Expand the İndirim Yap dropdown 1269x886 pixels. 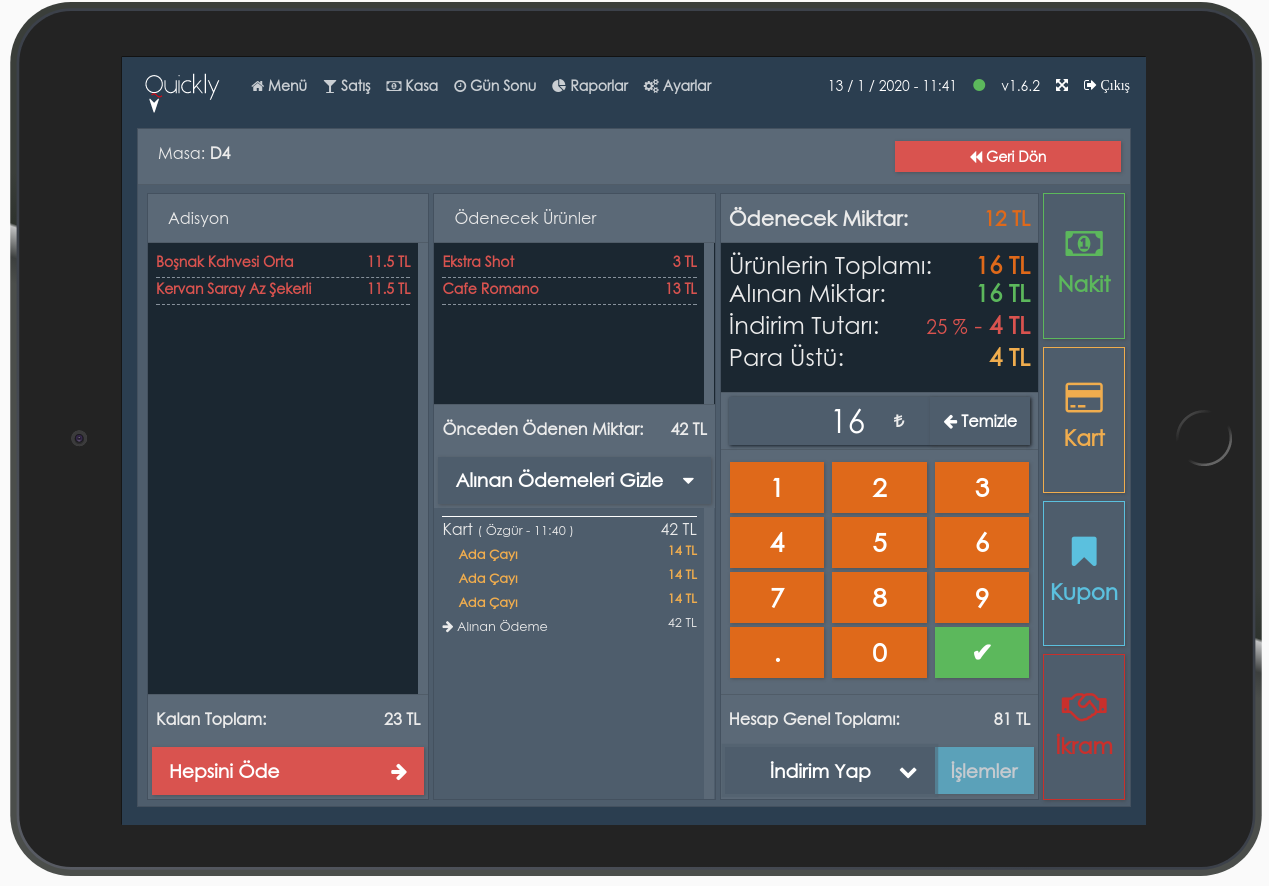[x=828, y=771]
